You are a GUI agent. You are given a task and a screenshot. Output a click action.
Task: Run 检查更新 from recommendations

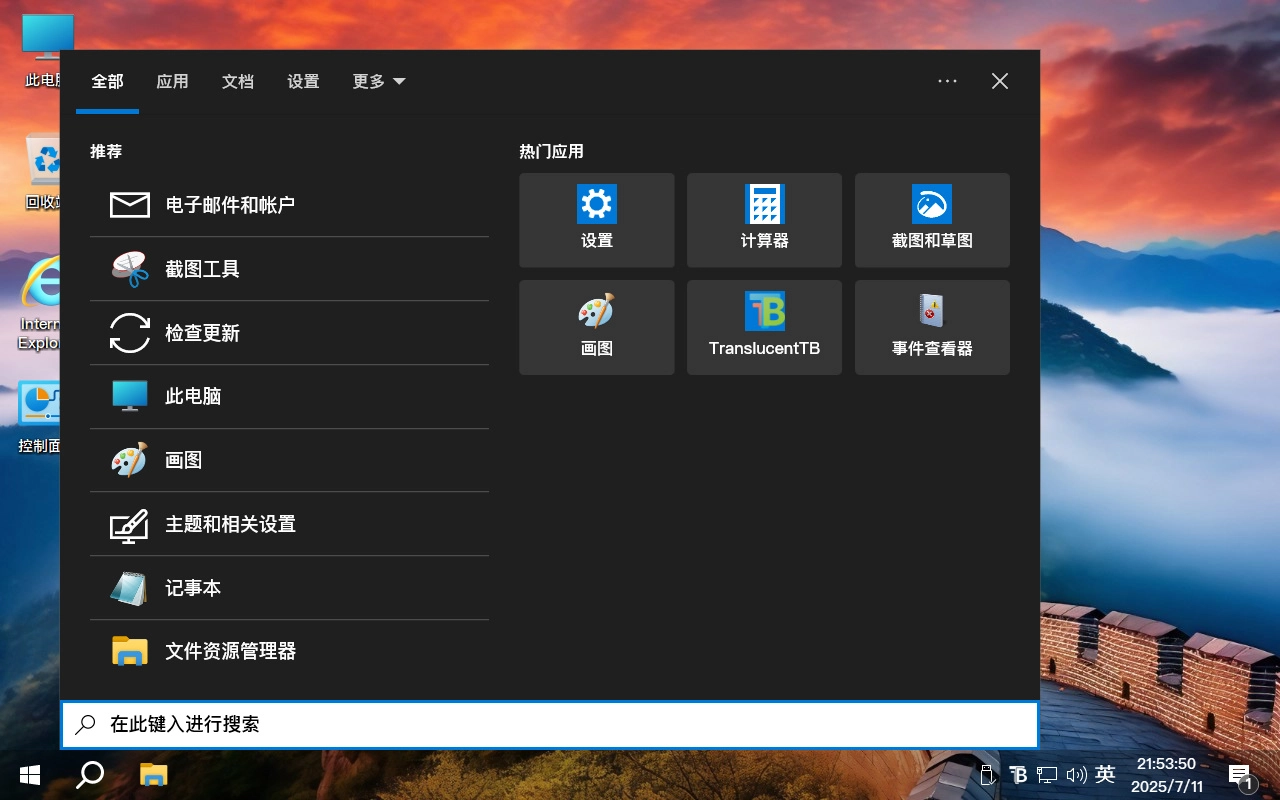click(203, 332)
